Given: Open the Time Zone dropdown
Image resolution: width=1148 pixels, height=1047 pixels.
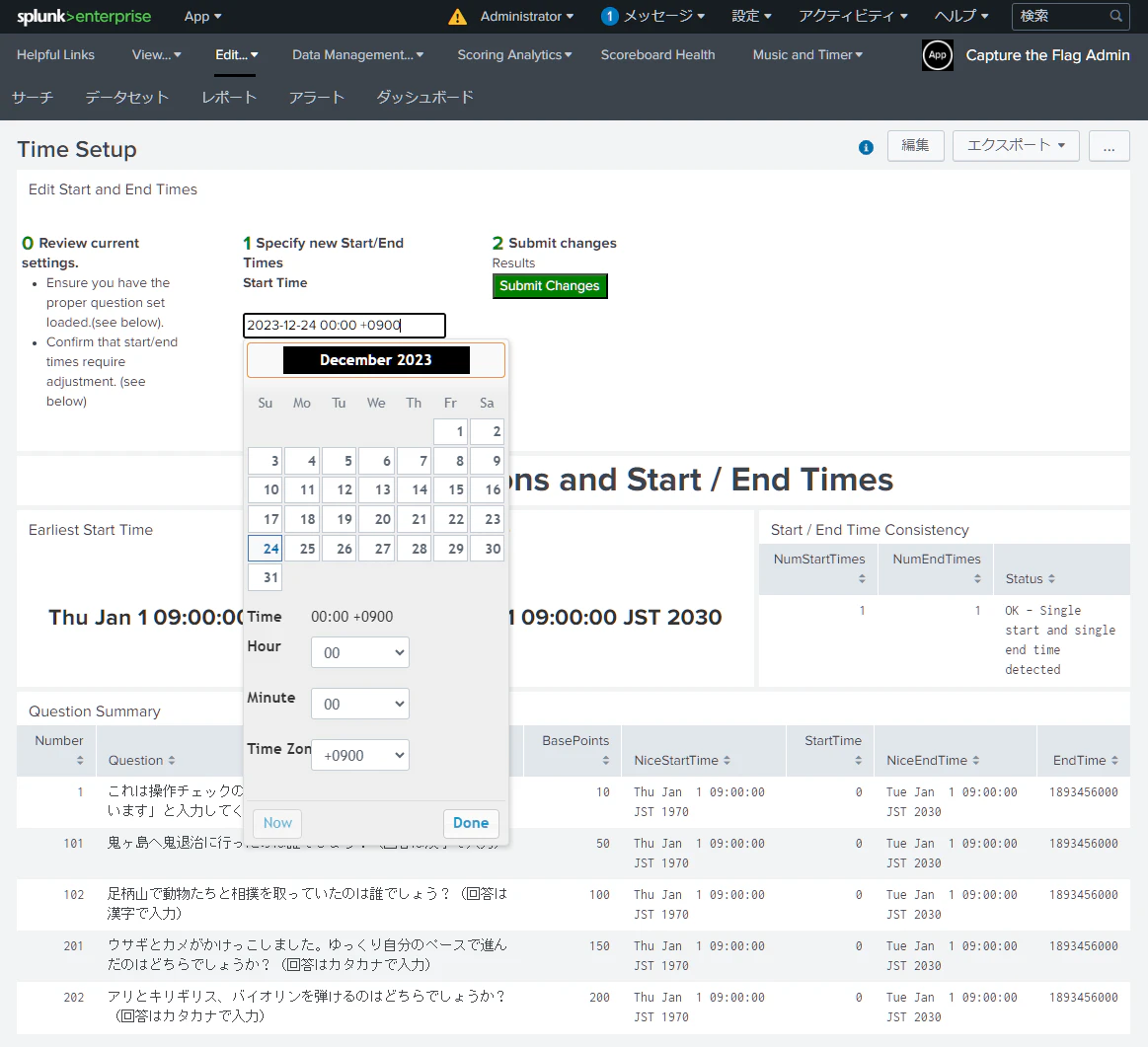Looking at the screenshot, I should click(360, 755).
